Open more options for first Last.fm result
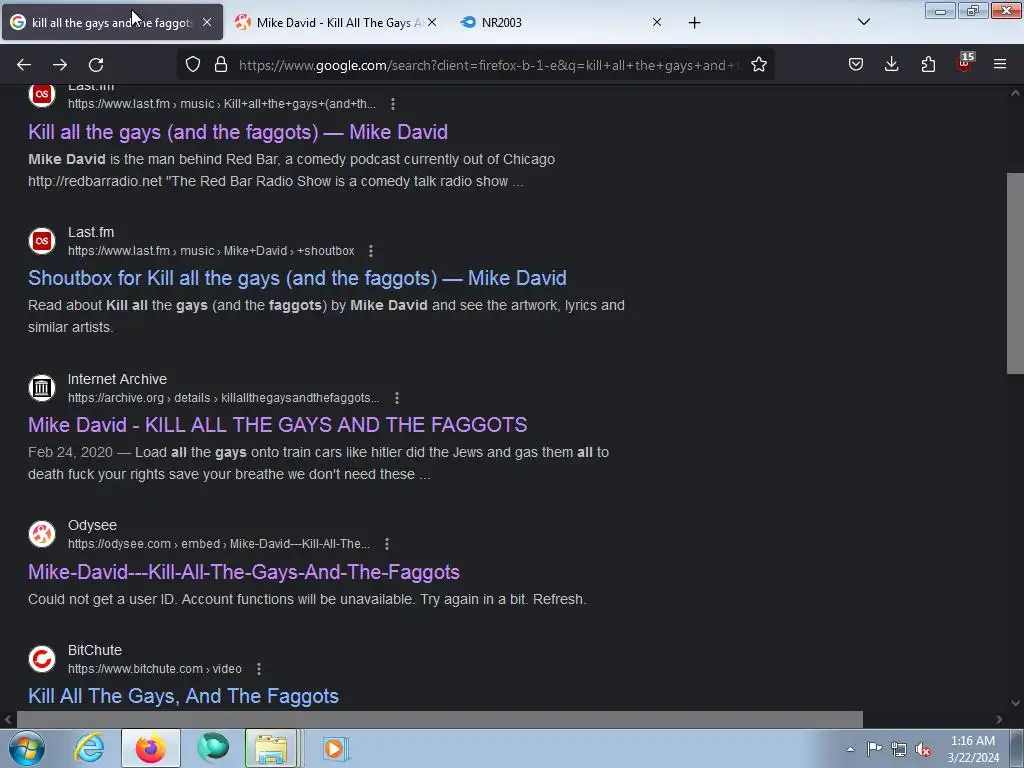1024x768 pixels. click(x=392, y=104)
